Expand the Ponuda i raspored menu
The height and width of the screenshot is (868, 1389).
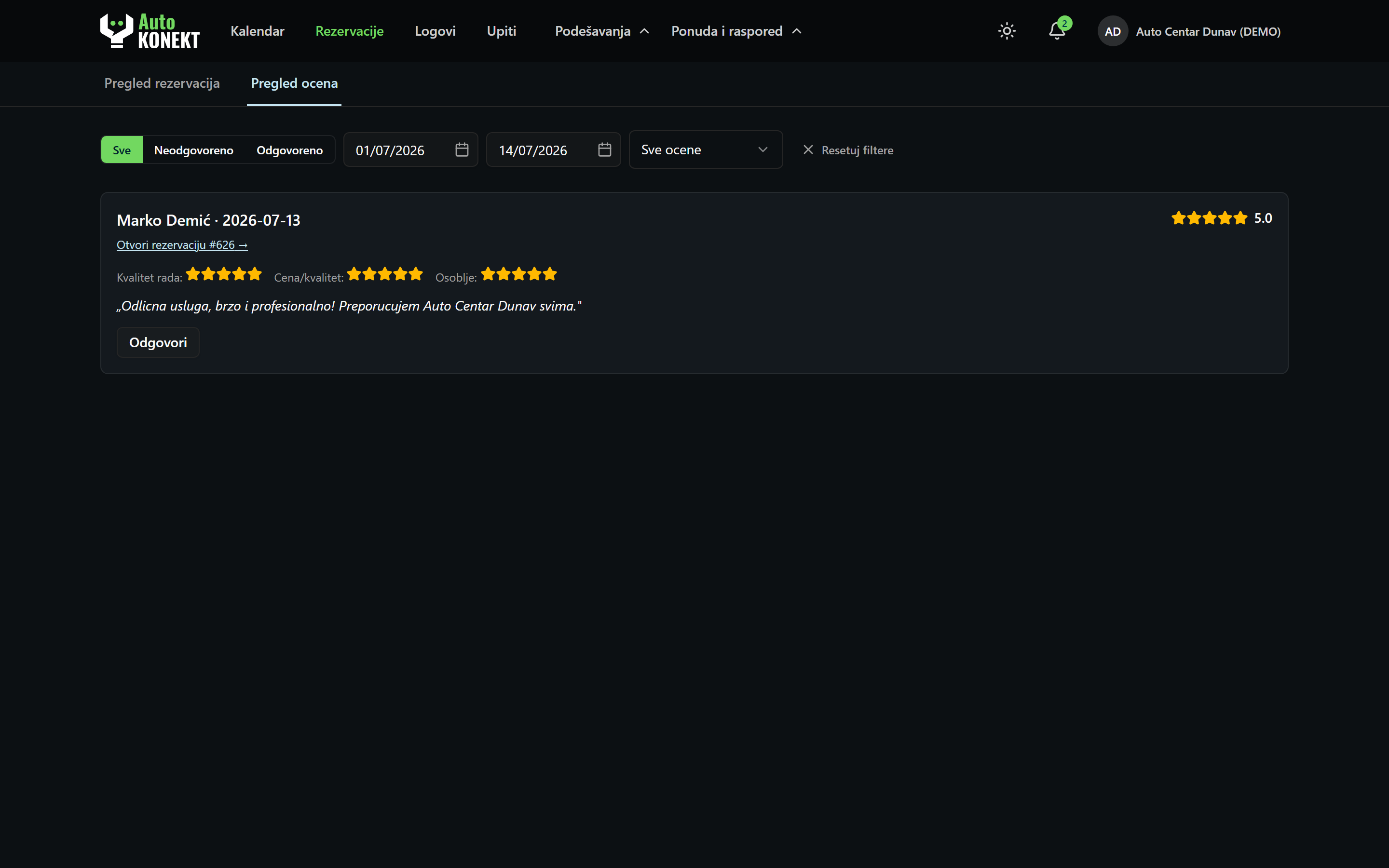(x=736, y=31)
